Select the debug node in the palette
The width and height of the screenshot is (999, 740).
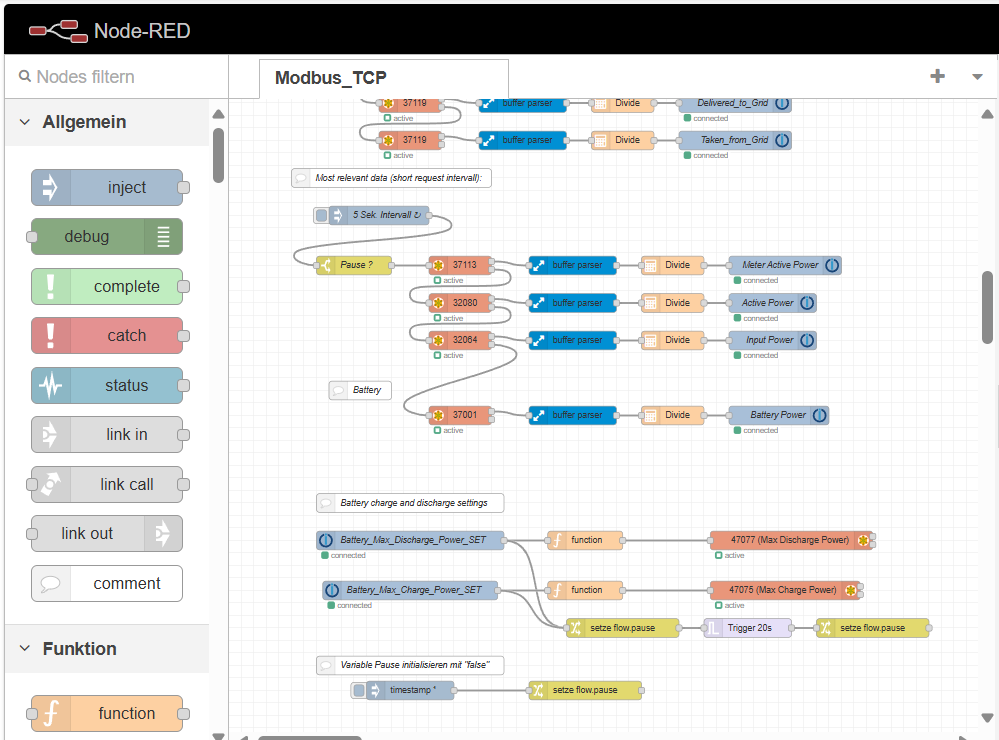(107, 236)
